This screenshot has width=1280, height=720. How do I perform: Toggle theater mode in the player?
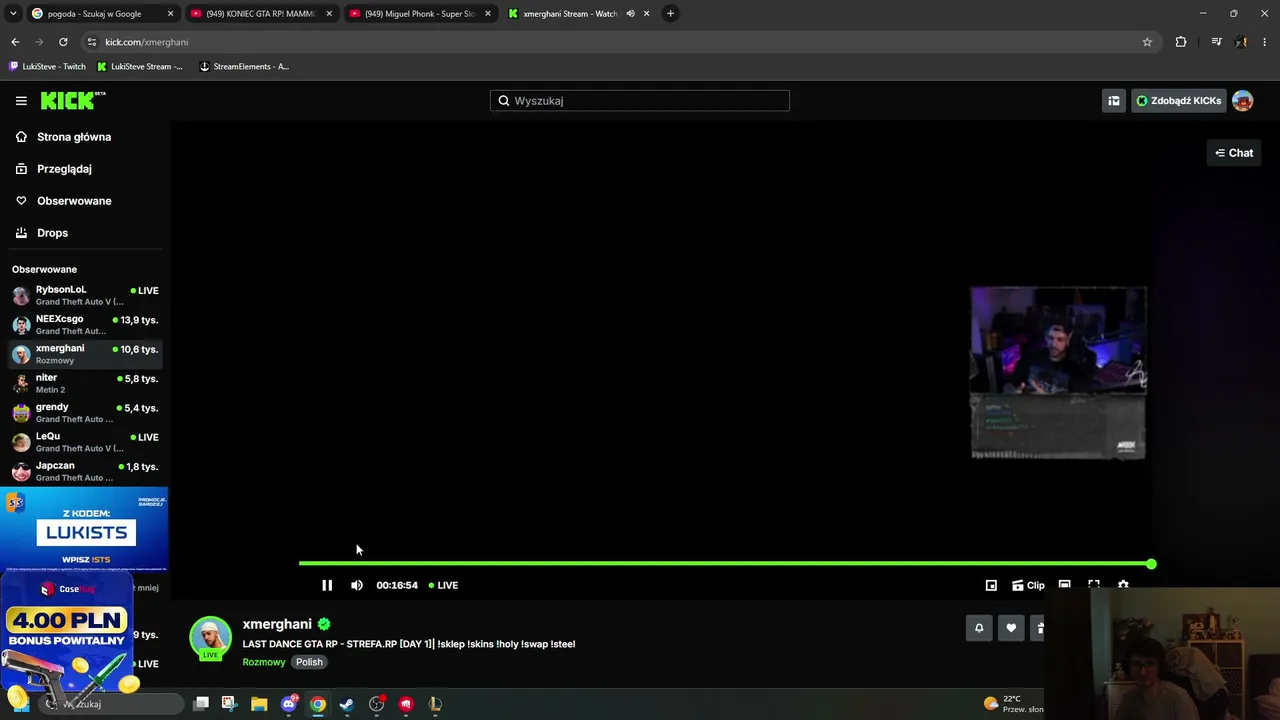[1065, 585]
